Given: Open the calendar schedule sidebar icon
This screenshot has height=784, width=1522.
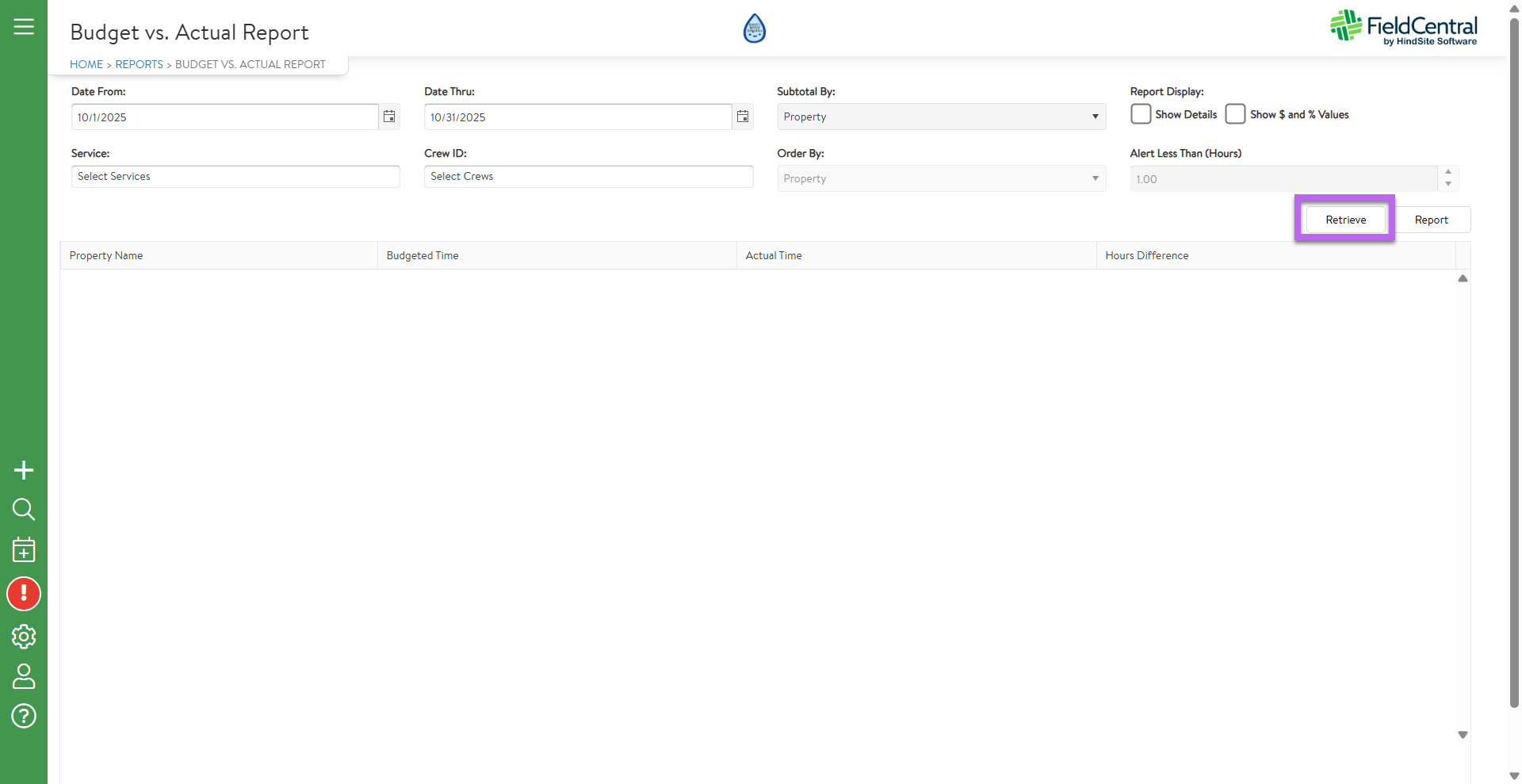Looking at the screenshot, I should [x=24, y=549].
